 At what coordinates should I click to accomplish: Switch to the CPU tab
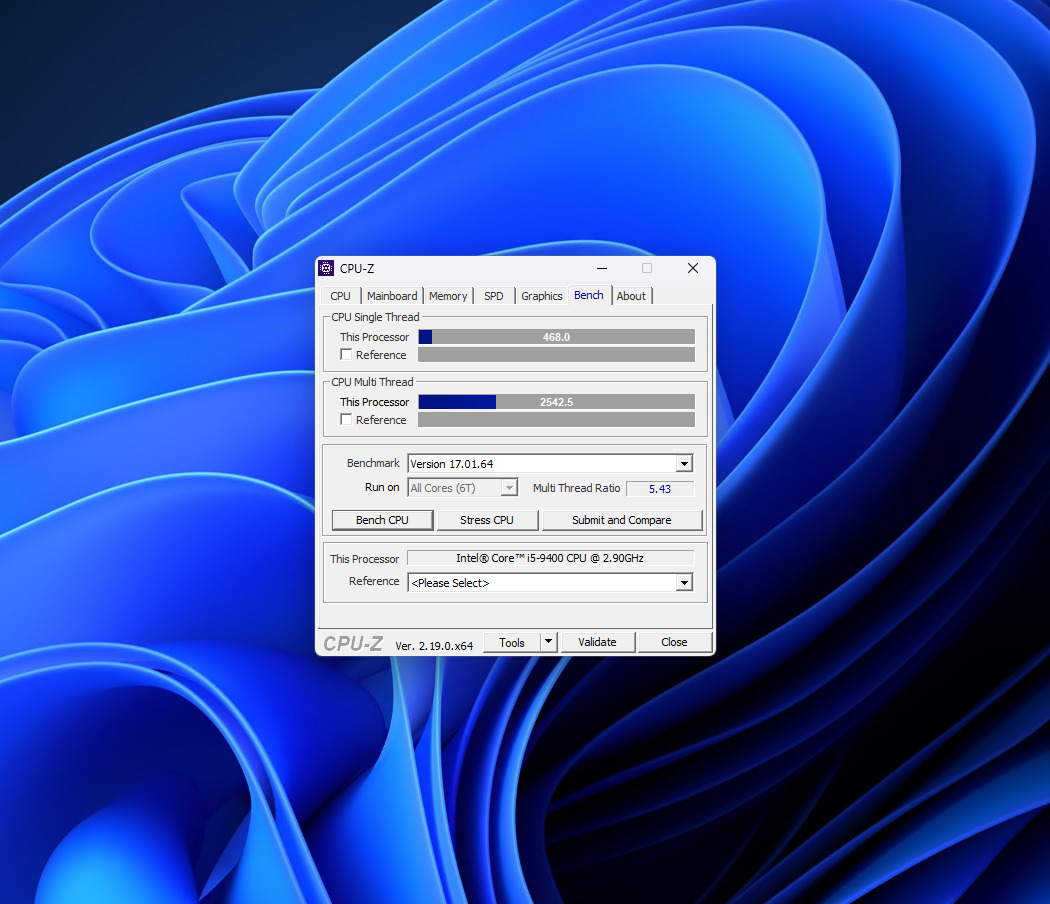[x=340, y=296]
